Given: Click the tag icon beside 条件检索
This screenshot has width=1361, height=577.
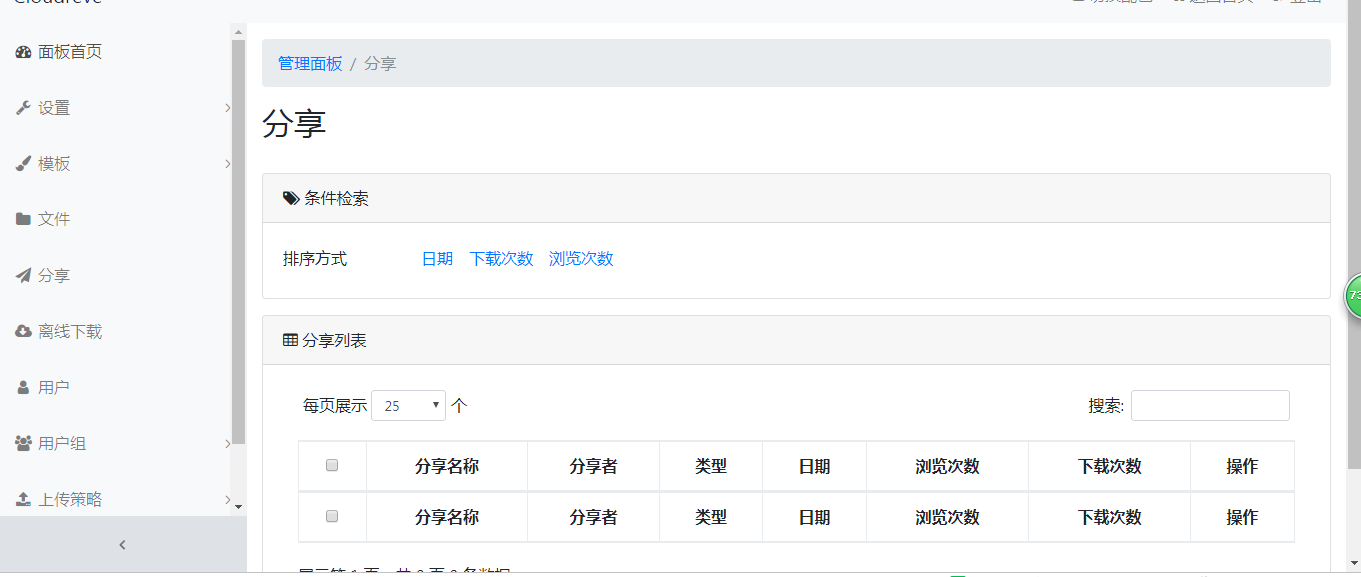Looking at the screenshot, I should click(x=289, y=197).
